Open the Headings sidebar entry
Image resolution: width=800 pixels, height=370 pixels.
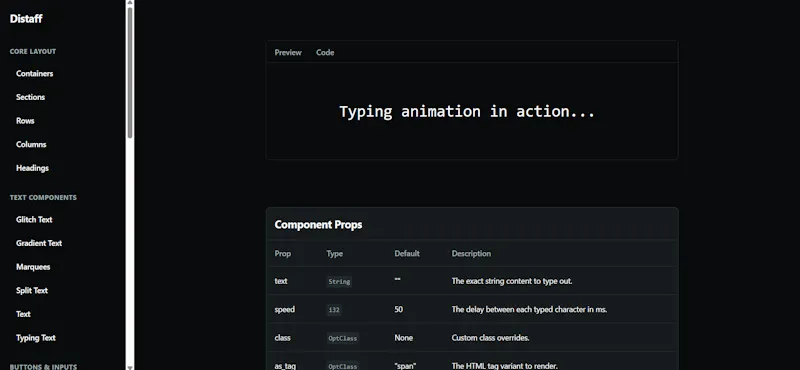pos(32,168)
